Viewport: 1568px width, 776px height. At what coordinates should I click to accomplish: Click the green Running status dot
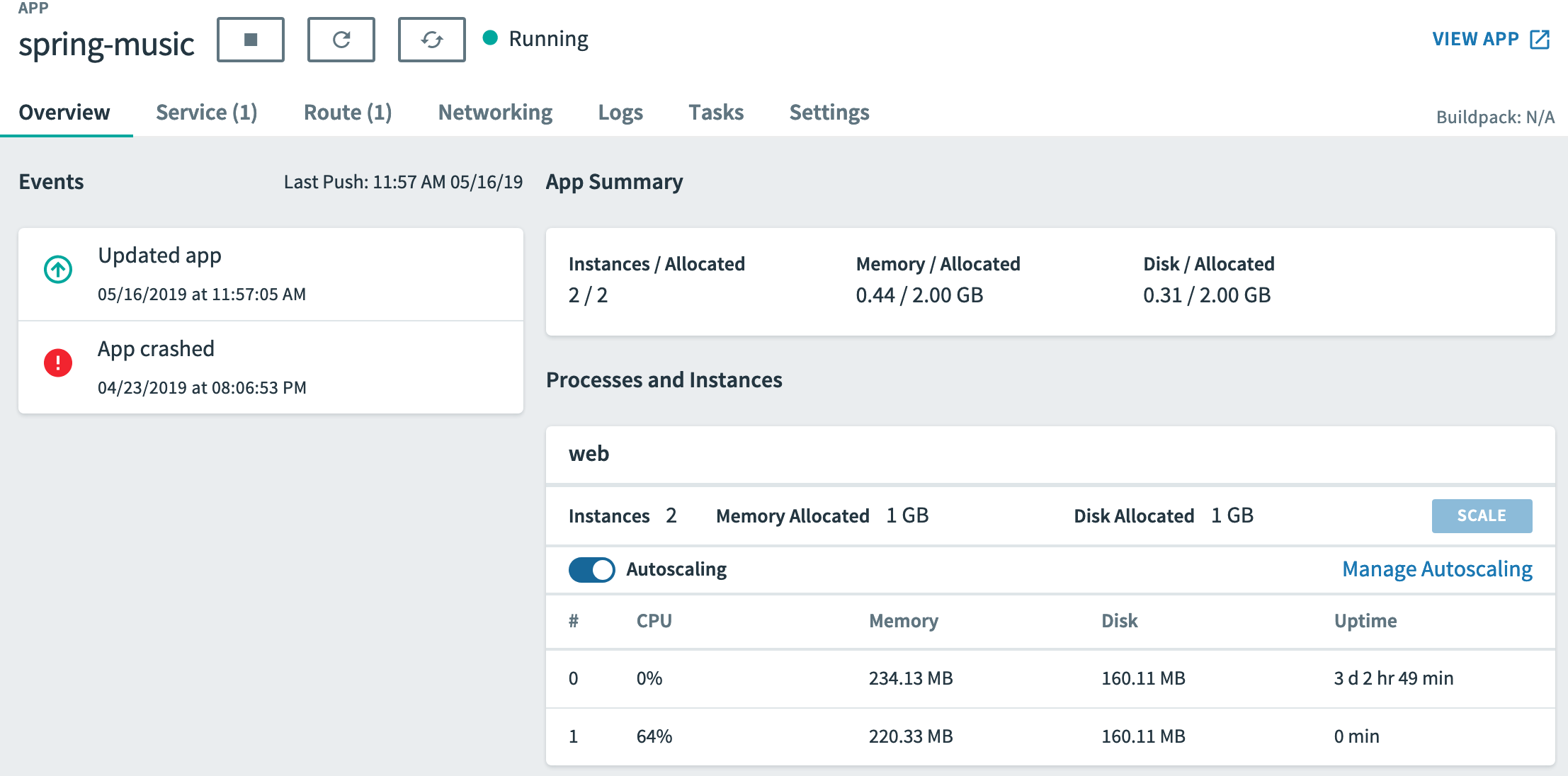click(490, 38)
